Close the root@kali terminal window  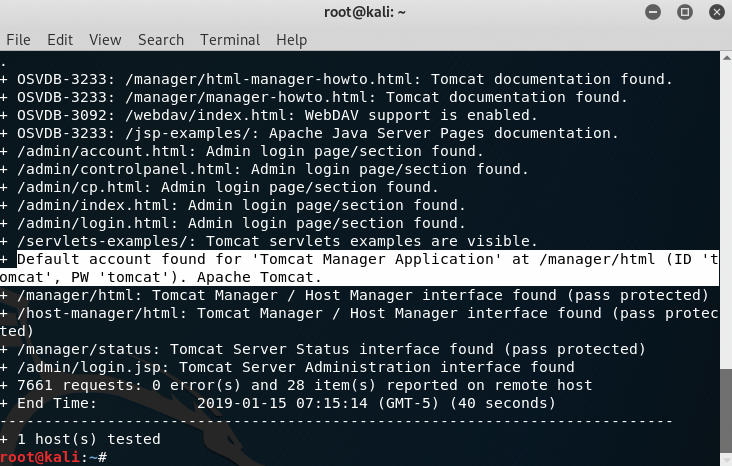pyautogui.click(x=717, y=12)
